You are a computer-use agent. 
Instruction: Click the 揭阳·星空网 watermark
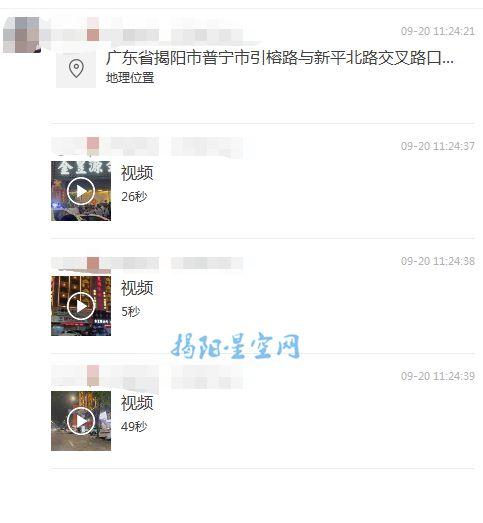pyautogui.click(x=235, y=346)
